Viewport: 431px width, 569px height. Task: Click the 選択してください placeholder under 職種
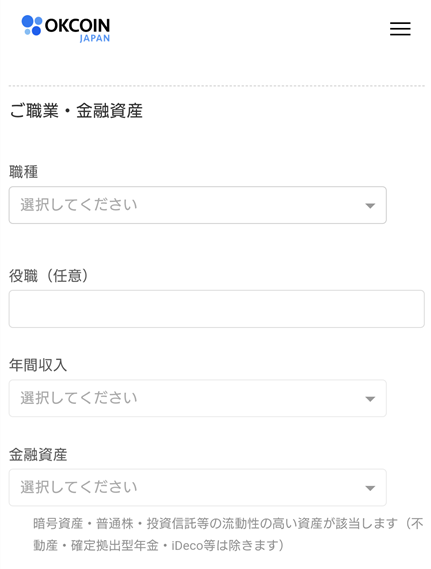tap(79, 205)
